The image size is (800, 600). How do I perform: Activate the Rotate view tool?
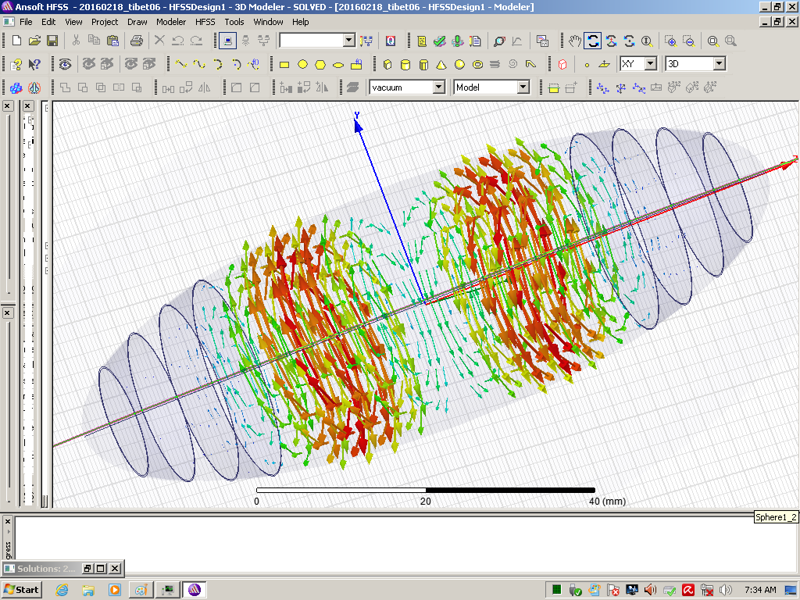593,41
